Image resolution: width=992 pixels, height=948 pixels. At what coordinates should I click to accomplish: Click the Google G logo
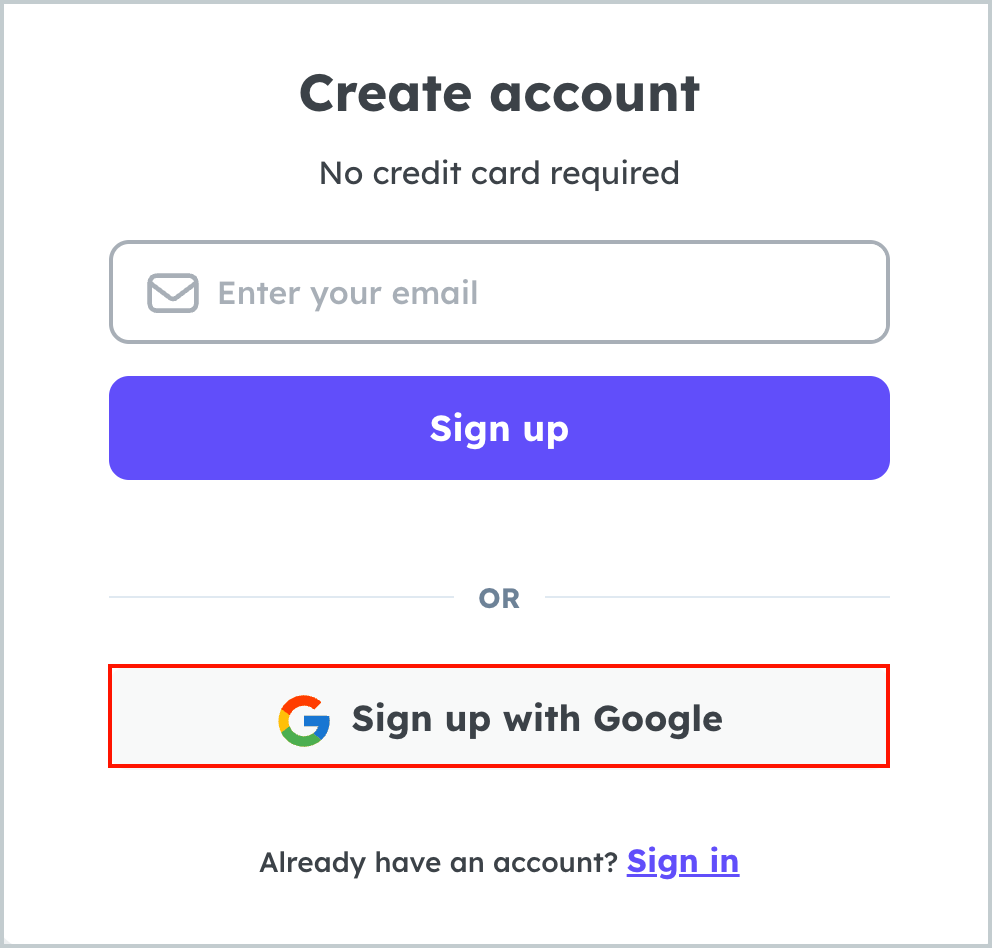click(304, 721)
